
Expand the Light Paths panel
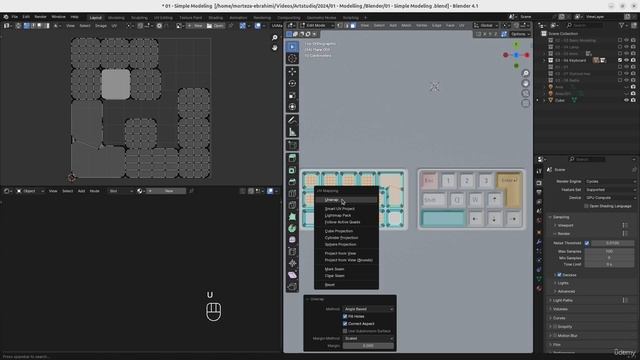pyautogui.click(x=562, y=300)
